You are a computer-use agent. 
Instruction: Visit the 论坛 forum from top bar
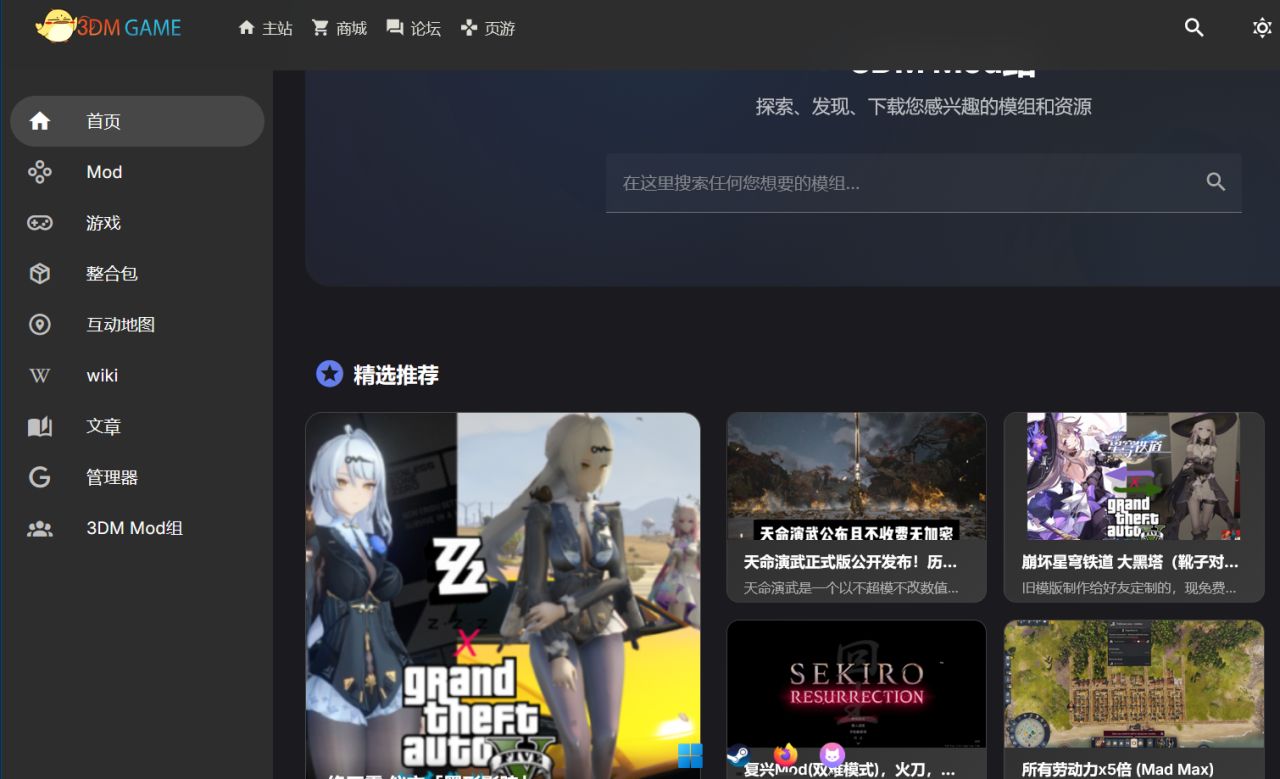pos(413,28)
